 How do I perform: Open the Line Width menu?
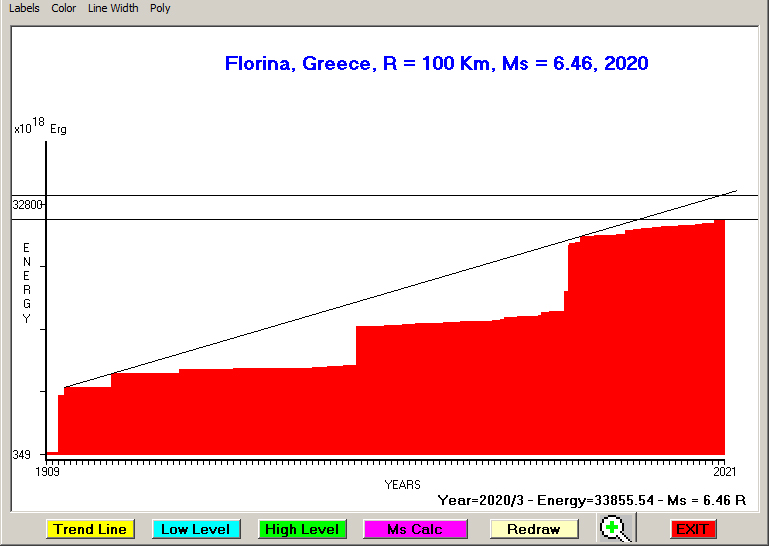(x=113, y=8)
